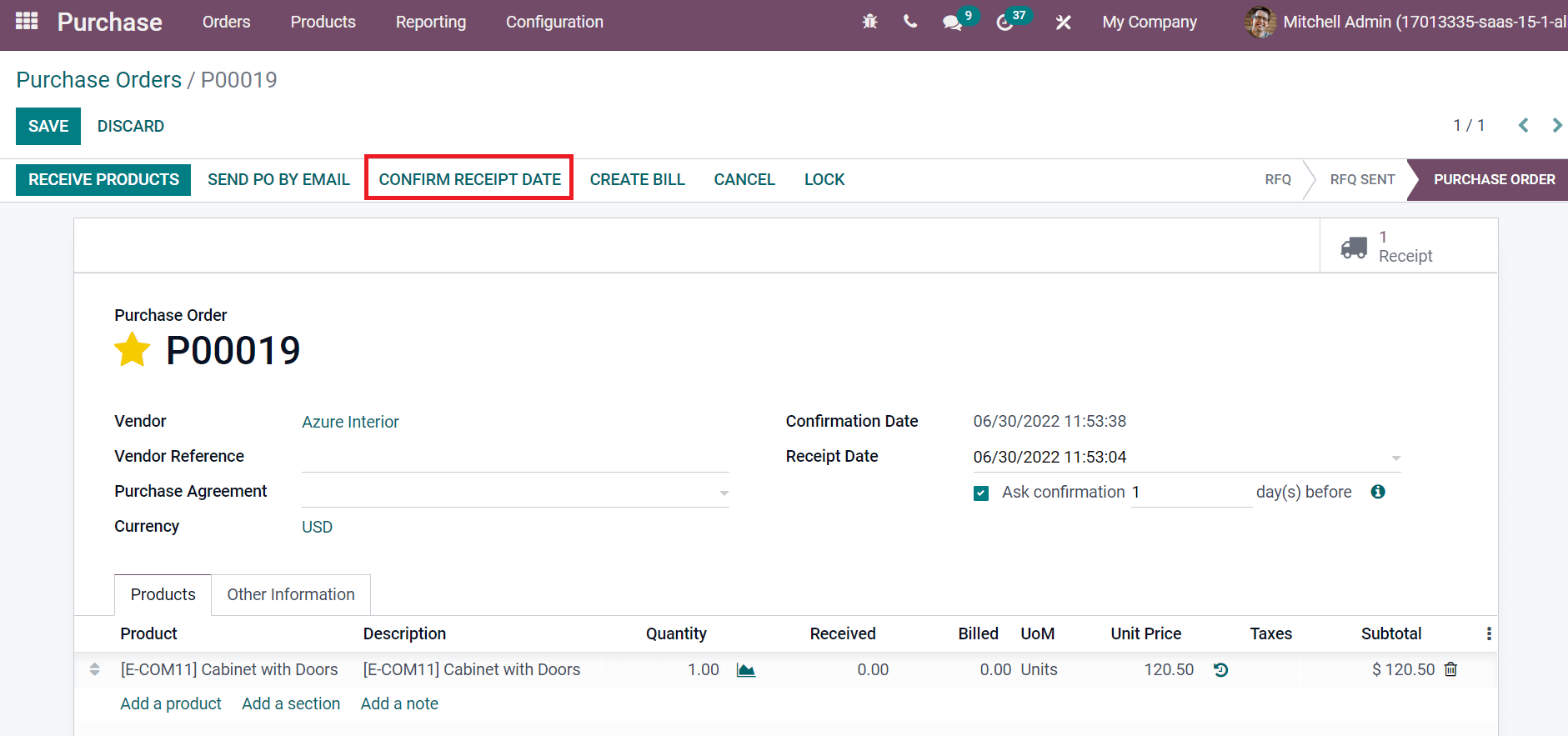Go back via Purchase Orders breadcrumb
The height and width of the screenshot is (736, 1568).
coord(99,80)
